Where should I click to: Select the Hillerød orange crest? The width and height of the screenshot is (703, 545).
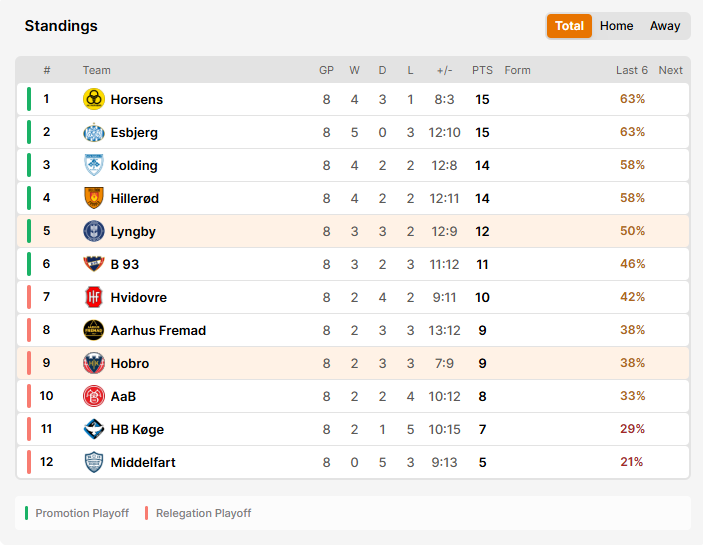[94, 198]
